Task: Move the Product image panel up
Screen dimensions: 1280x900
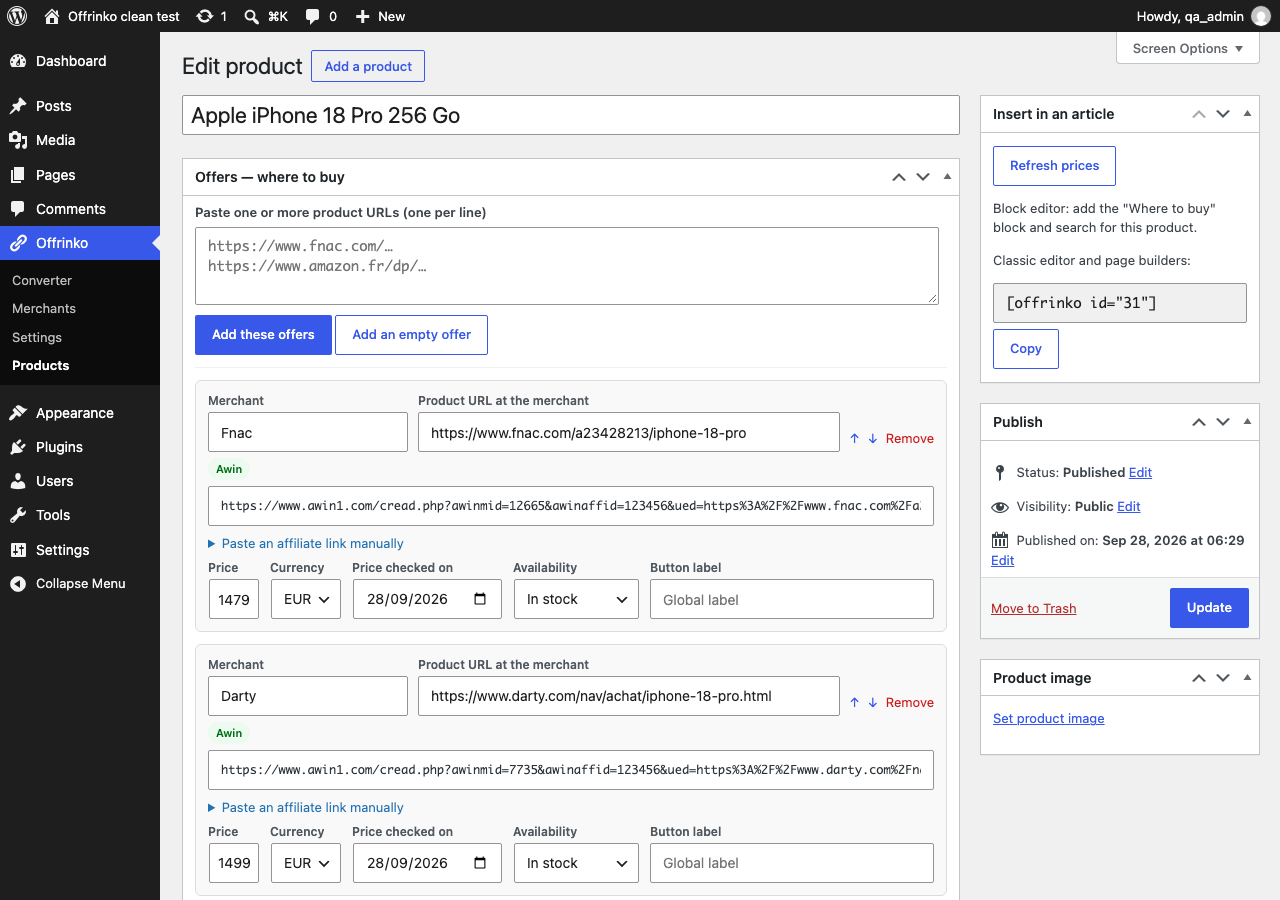Action: pos(1199,678)
